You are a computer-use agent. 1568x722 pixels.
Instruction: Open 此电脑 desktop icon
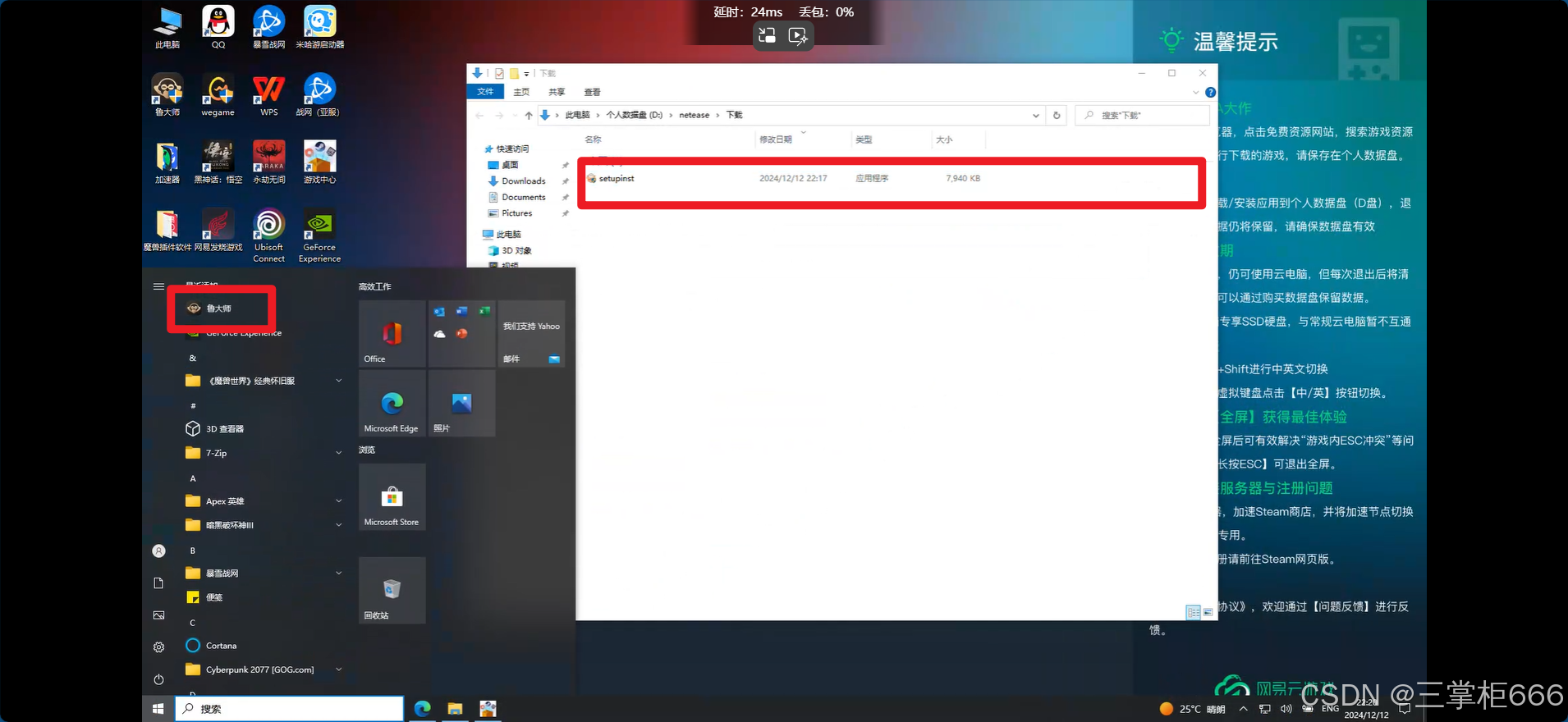click(x=167, y=27)
